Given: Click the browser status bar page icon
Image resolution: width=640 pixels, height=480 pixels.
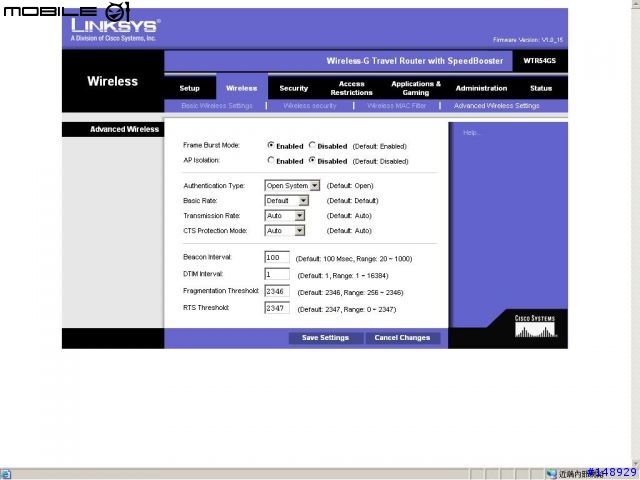Looking at the screenshot, I should [x=6, y=474].
